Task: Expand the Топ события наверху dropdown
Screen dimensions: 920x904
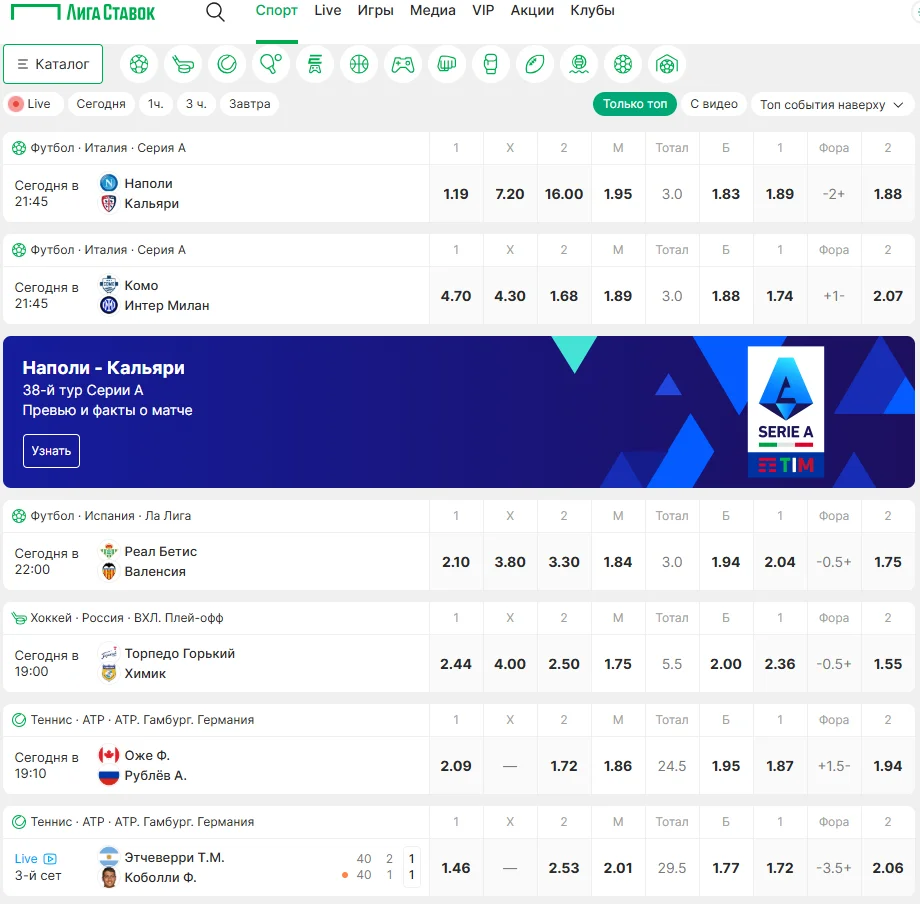Action: pyautogui.click(x=831, y=104)
